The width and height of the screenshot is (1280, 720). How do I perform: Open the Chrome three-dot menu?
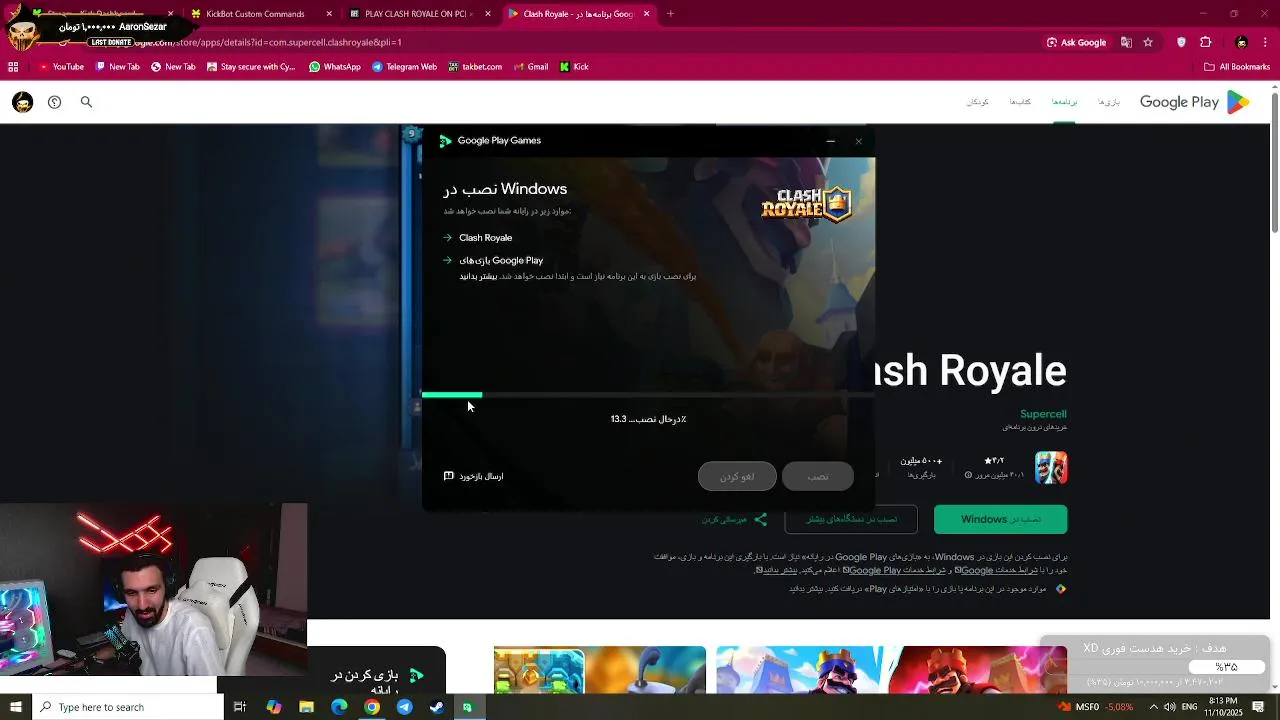1267,42
